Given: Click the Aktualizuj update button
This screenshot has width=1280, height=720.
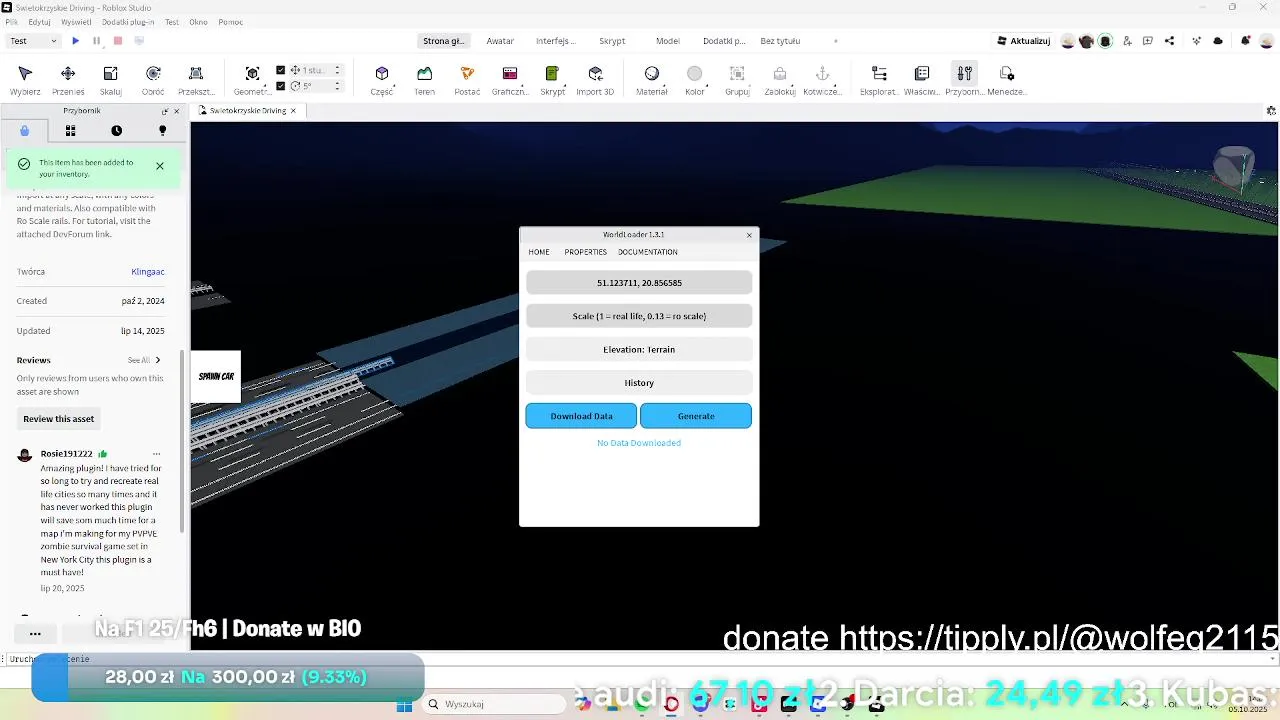Looking at the screenshot, I should 1024,41.
